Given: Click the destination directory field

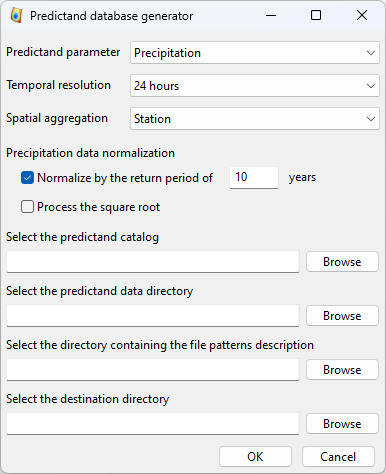Looking at the screenshot, I should [153, 424].
